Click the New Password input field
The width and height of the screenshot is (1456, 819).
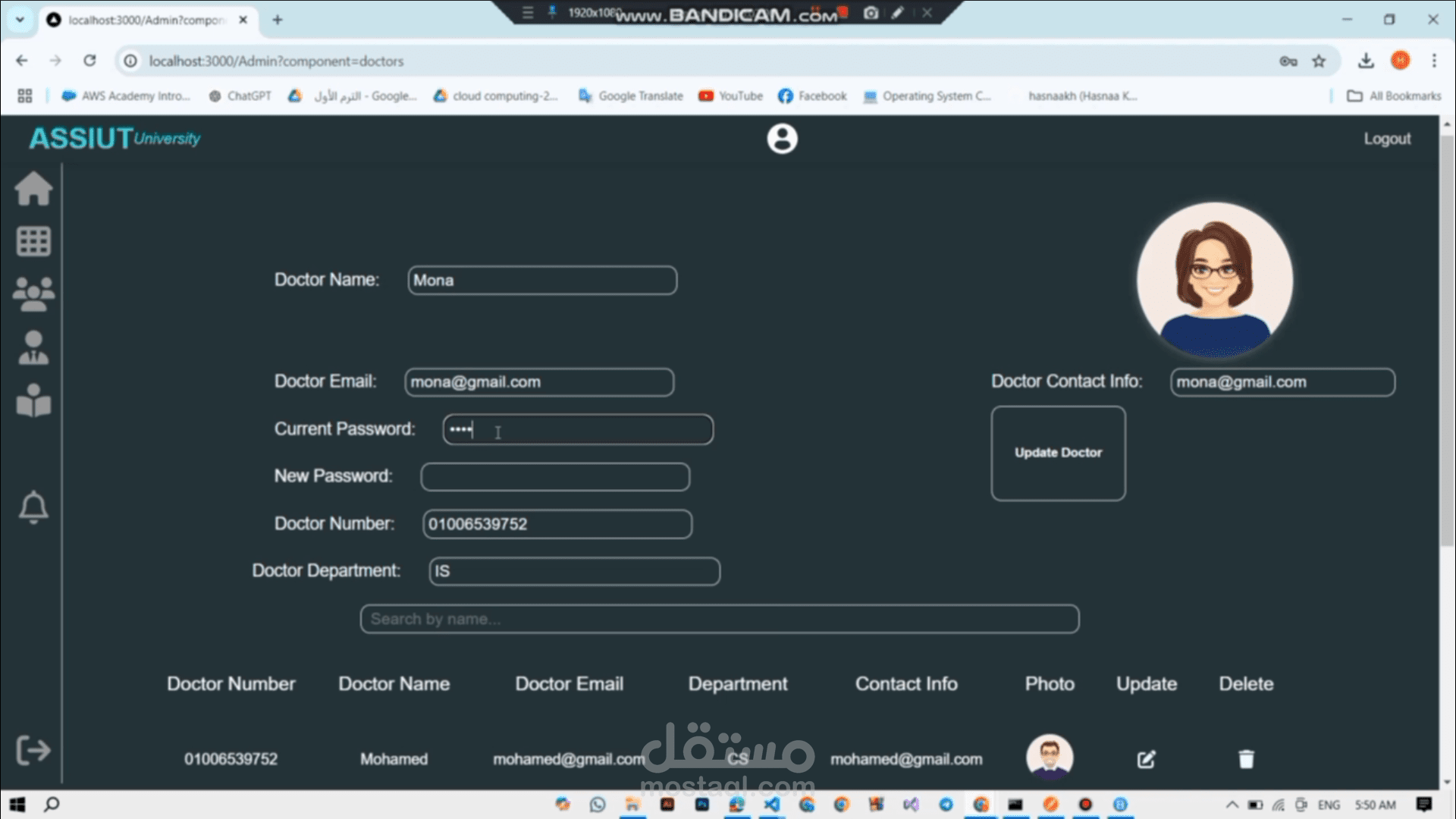[x=555, y=477]
